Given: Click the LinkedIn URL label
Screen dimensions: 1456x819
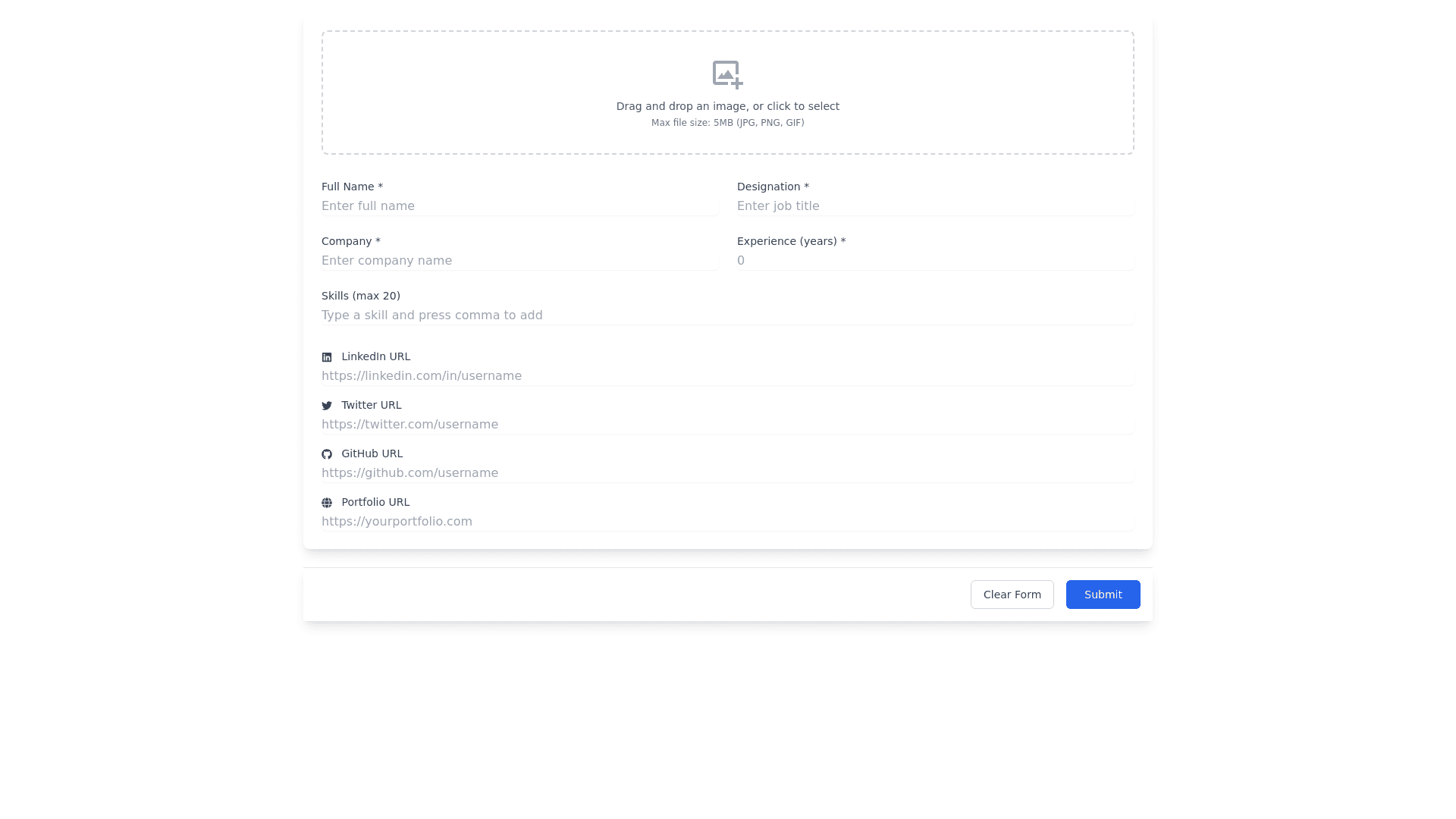Looking at the screenshot, I should point(375,356).
